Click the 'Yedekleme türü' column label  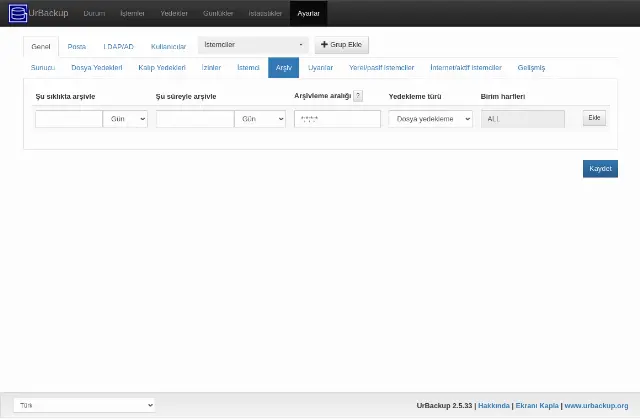pyautogui.click(x=415, y=97)
